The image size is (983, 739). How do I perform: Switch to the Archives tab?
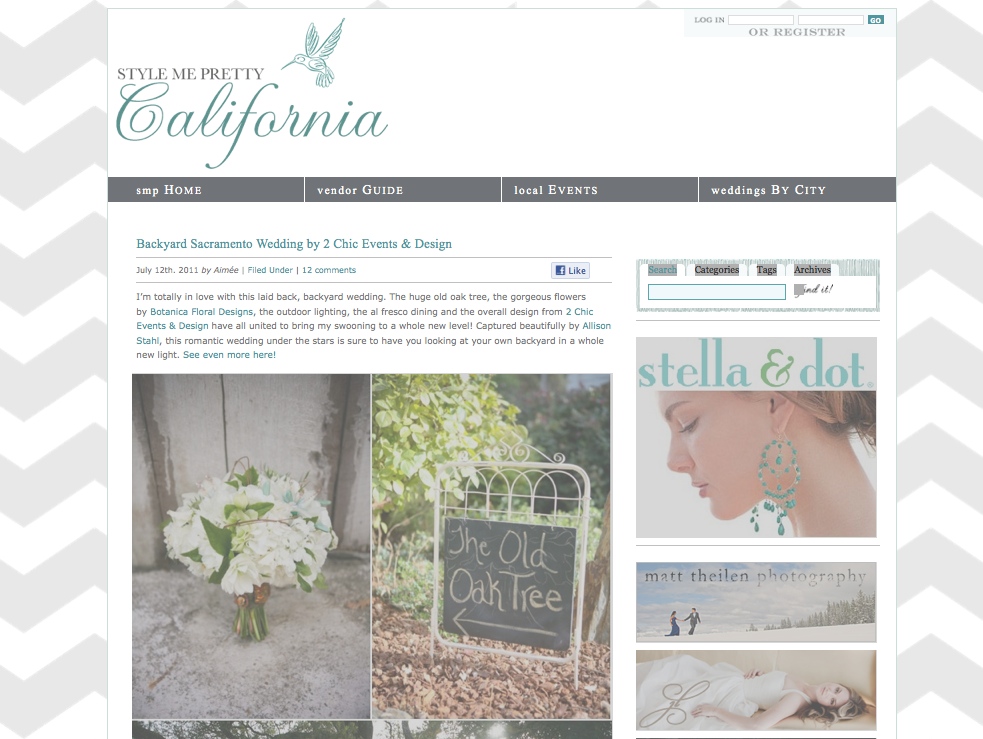coord(812,270)
